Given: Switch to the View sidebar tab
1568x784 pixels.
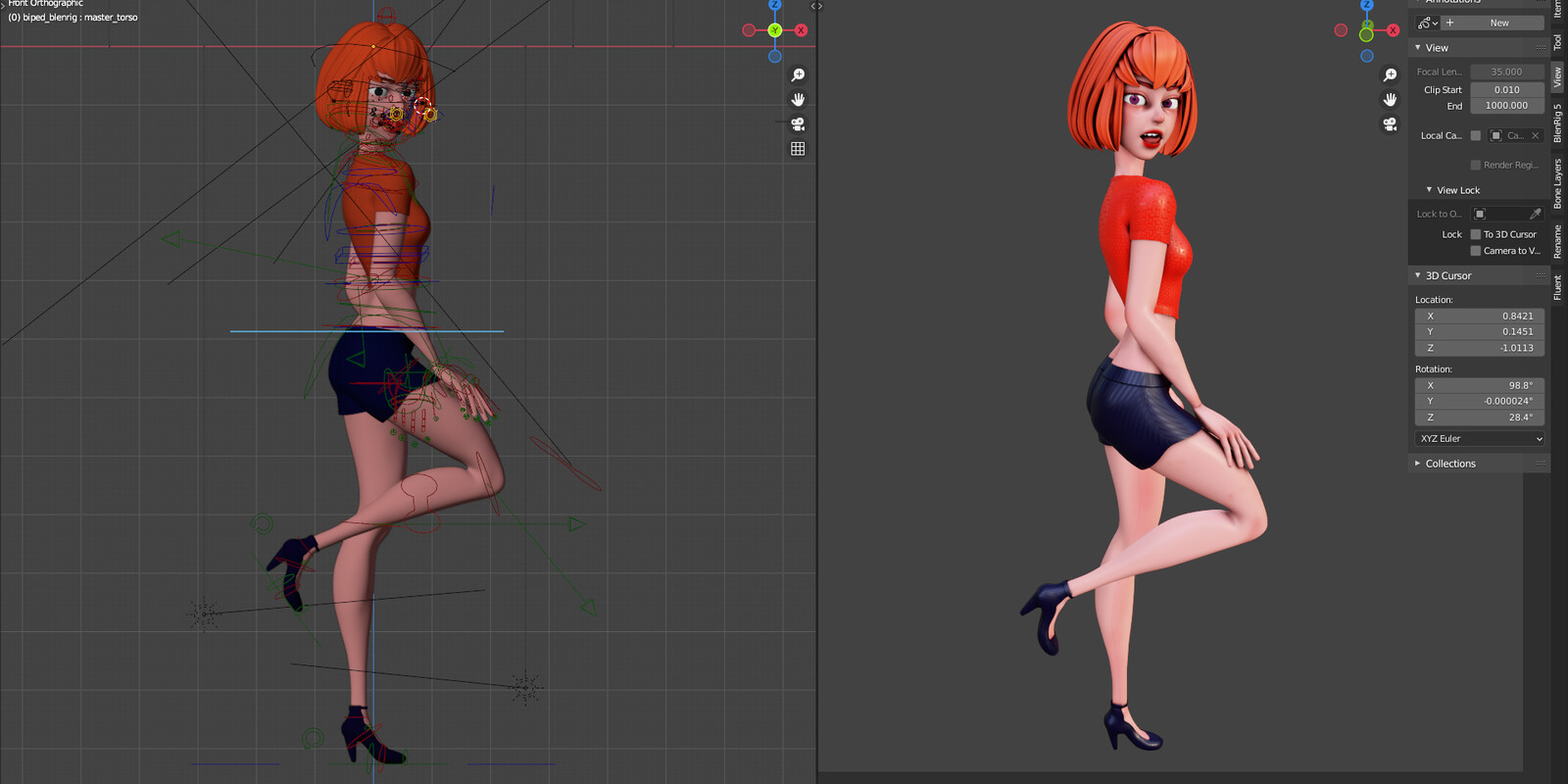Looking at the screenshot, I should [x=1557, y=77].
